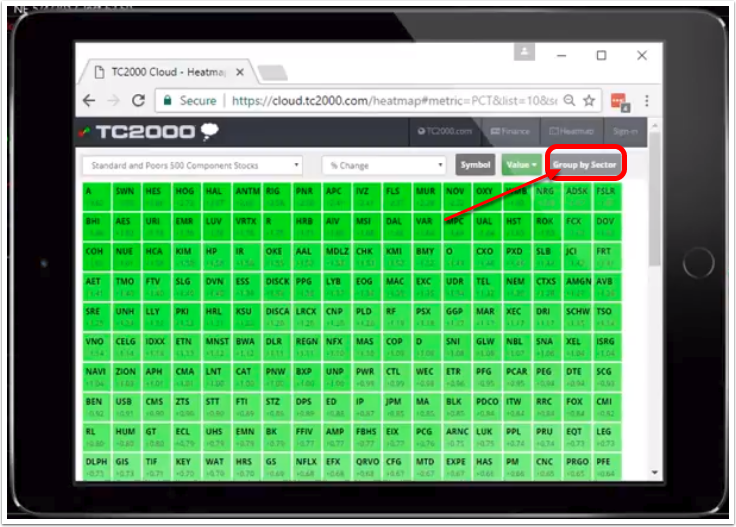The width and height of the screenshot is (736, 527).
Task: Click the COH stock tile
Action: pos(96,257)
